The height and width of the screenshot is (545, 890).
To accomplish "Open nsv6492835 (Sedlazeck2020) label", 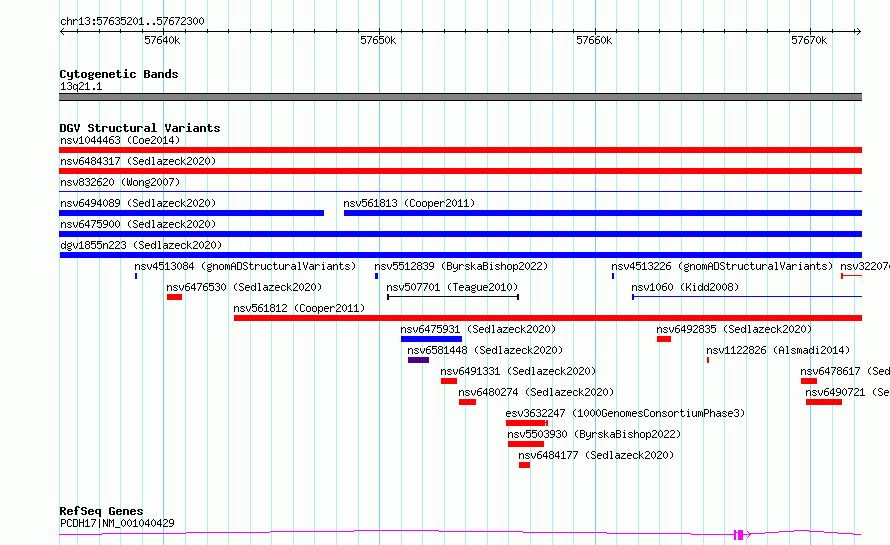I will (x=734, y=329).
